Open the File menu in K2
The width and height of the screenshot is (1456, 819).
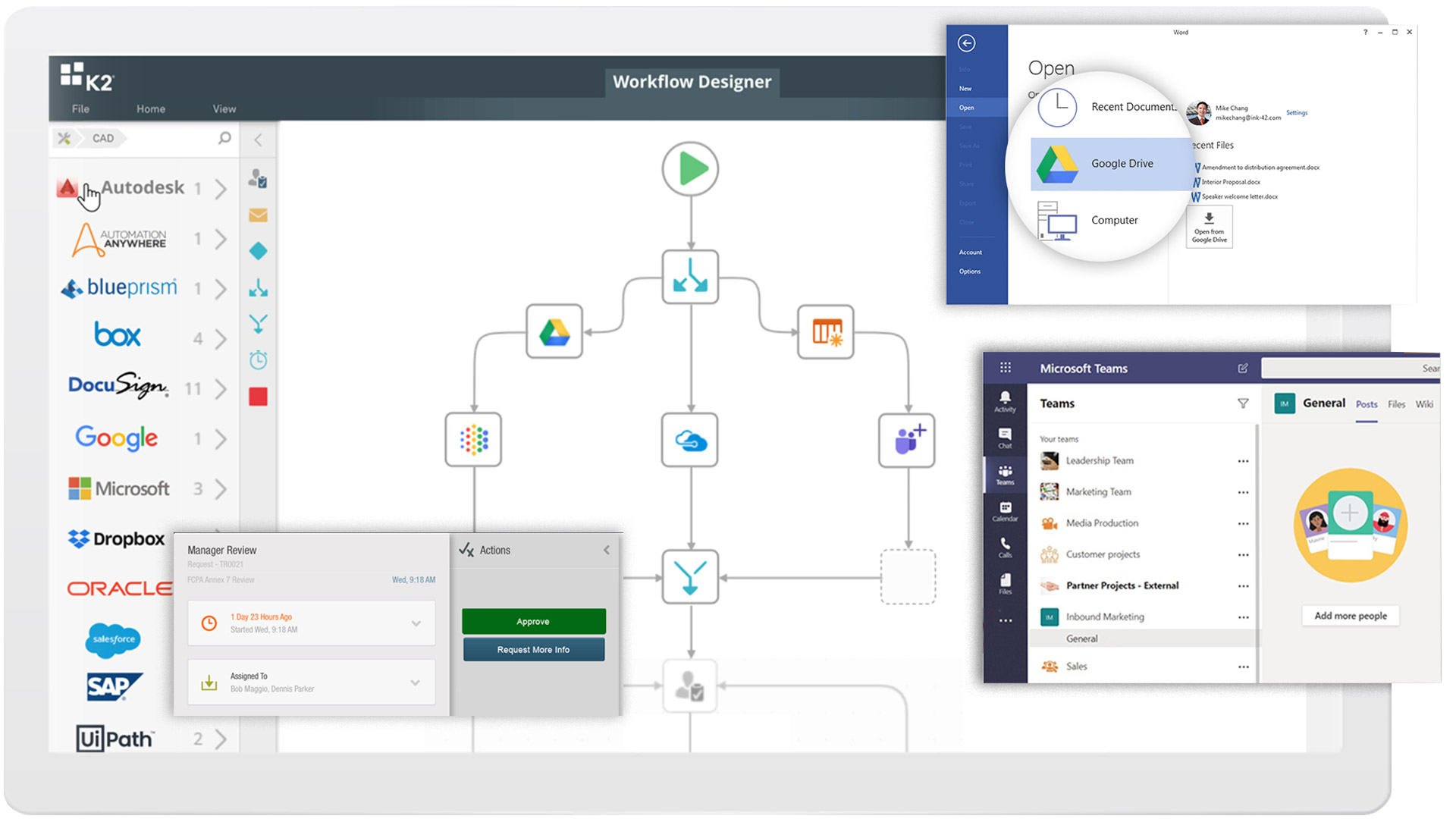coord(80,108)
